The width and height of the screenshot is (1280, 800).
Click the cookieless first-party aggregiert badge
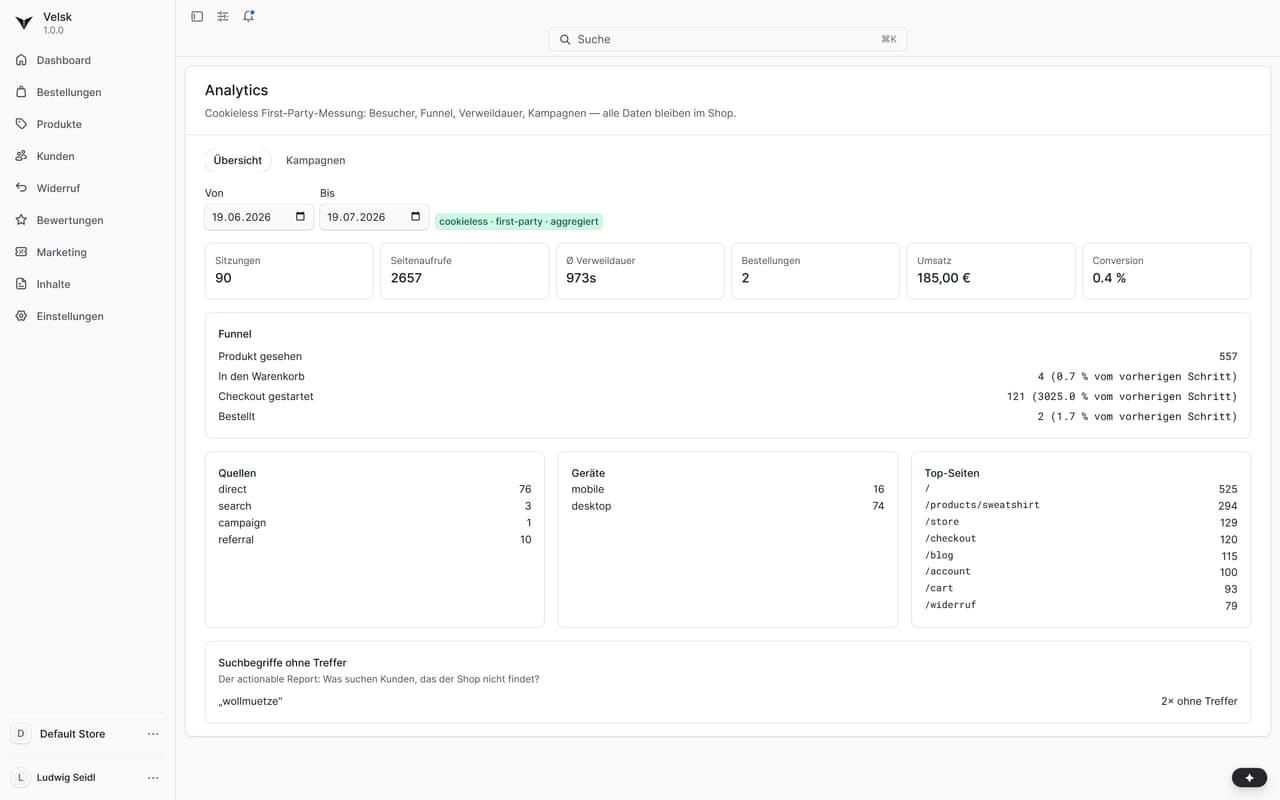pos(519,221)
